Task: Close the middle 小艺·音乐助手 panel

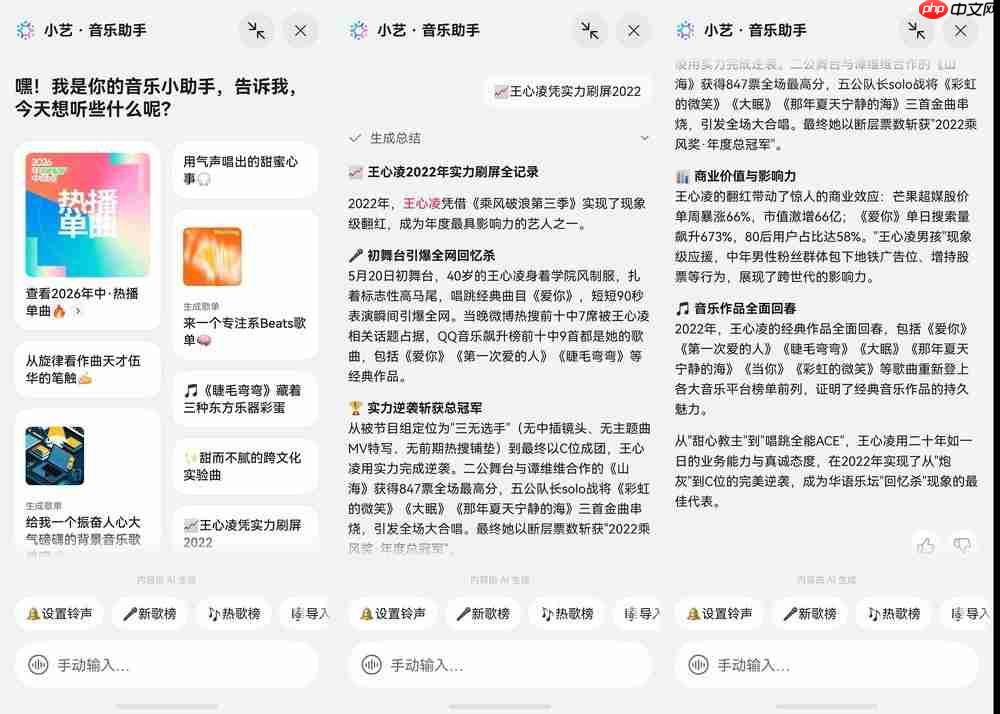Action: [633, 31]
